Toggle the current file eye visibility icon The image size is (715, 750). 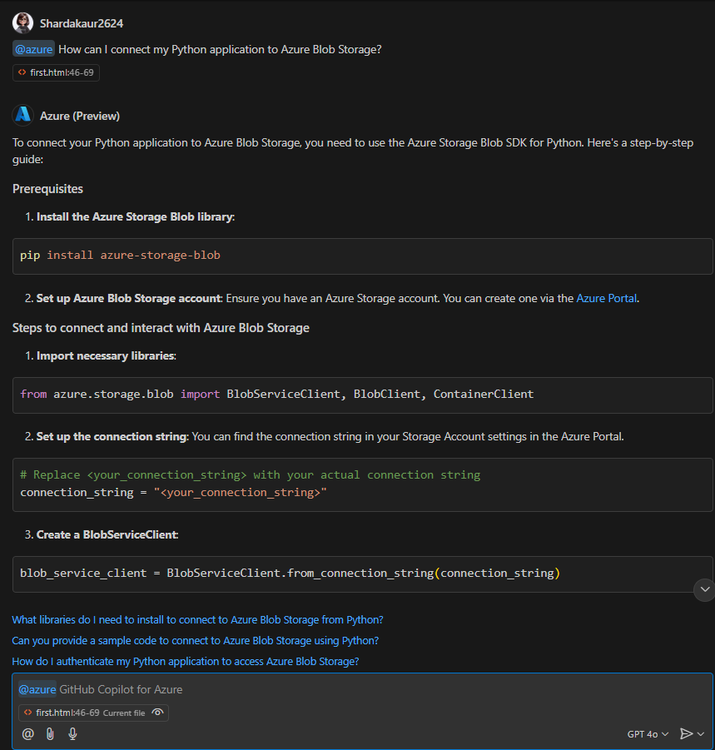[157, 712]
